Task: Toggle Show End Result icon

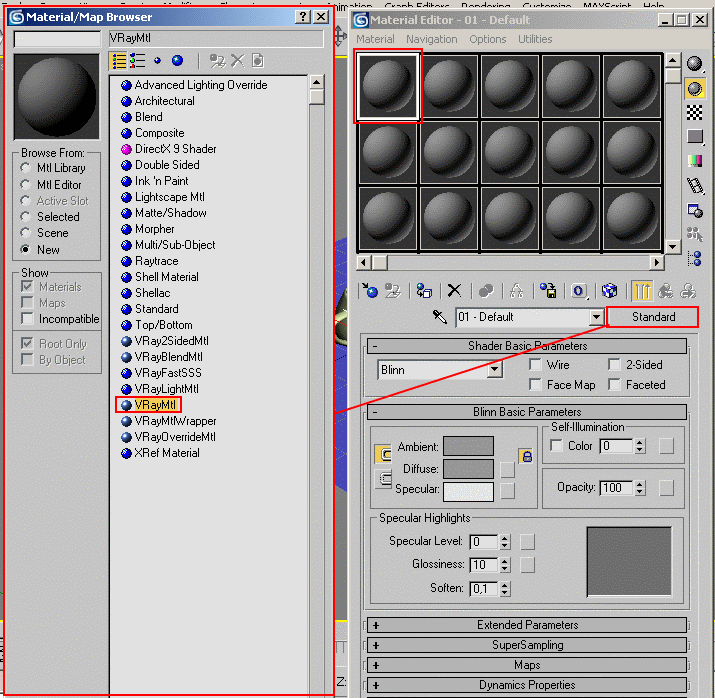Action: point(642,290)
